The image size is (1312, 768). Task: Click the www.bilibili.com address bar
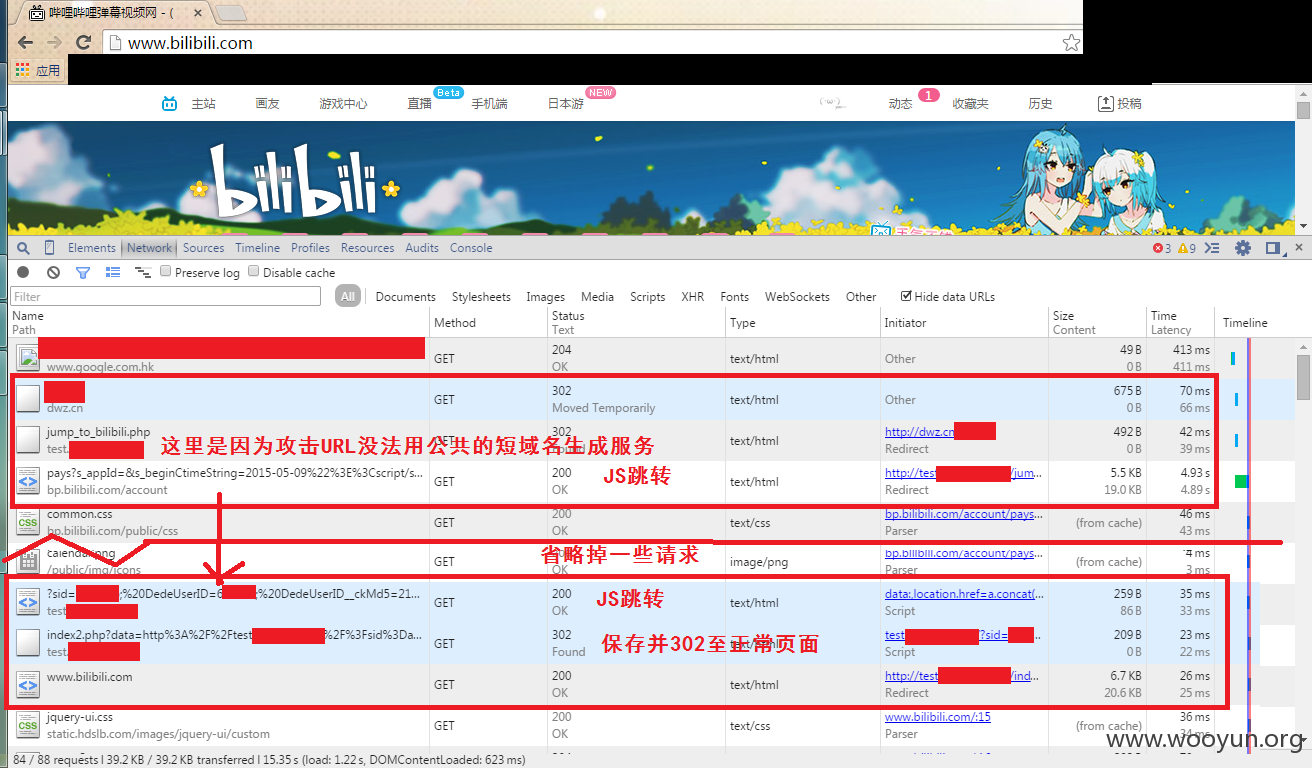(580, 43)
